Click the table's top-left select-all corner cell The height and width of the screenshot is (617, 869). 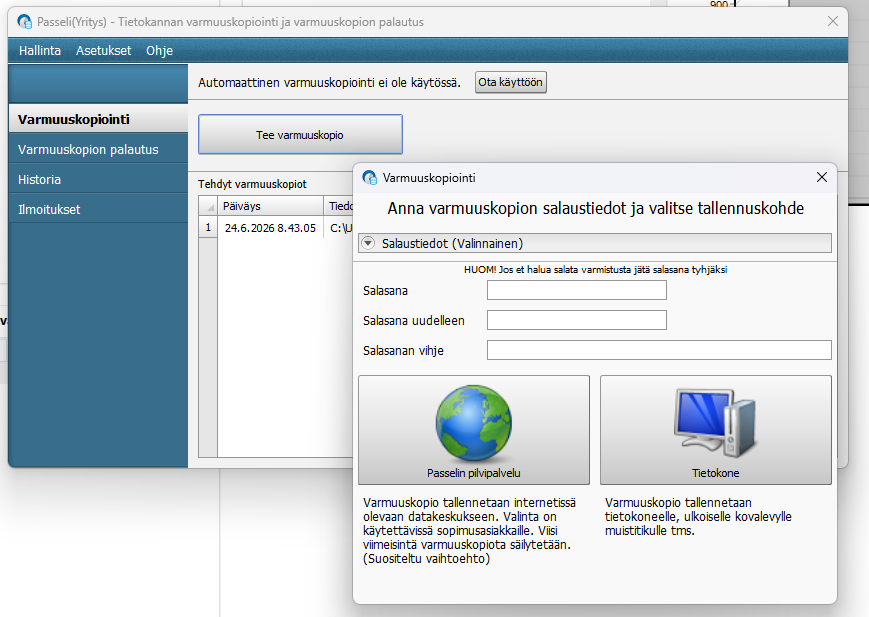click(x=208, y=206)
